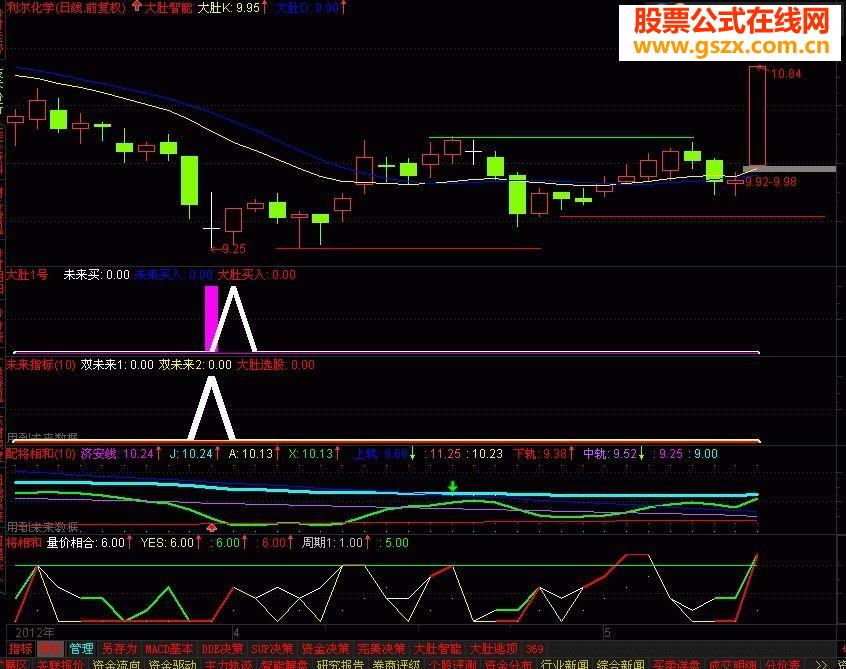The height and width of the screenshot is (669, 846).
Task: Open 行业新闻 in the bottom info bar
Action: pos(564,665)
